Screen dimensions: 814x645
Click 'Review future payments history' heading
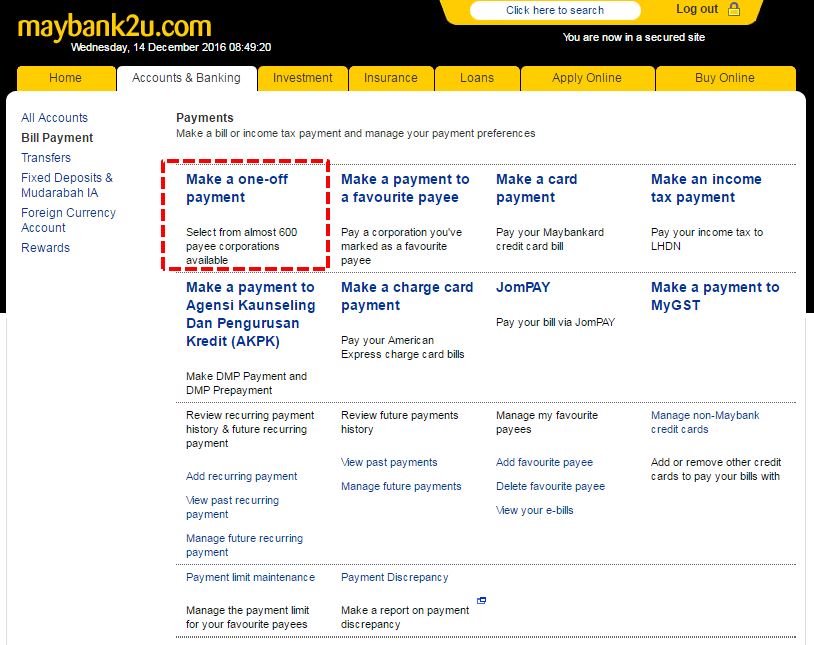pyautogui.click(x=399, y=422)
